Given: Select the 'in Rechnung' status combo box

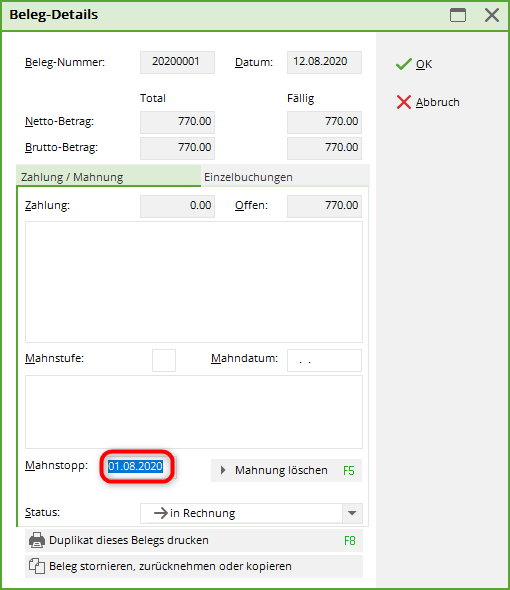Looking at the screenshot, I should (x=251, y=513).
